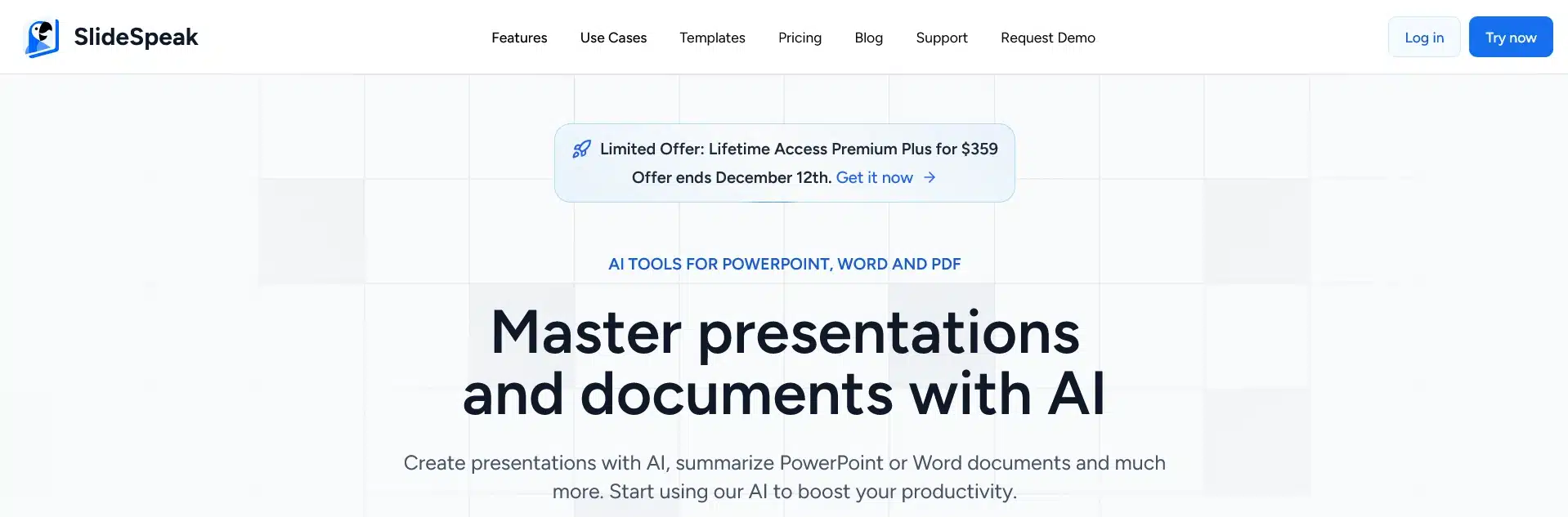Visit the Blog link in navigation
Screen dimensions: 1568x517
point(868,38)
